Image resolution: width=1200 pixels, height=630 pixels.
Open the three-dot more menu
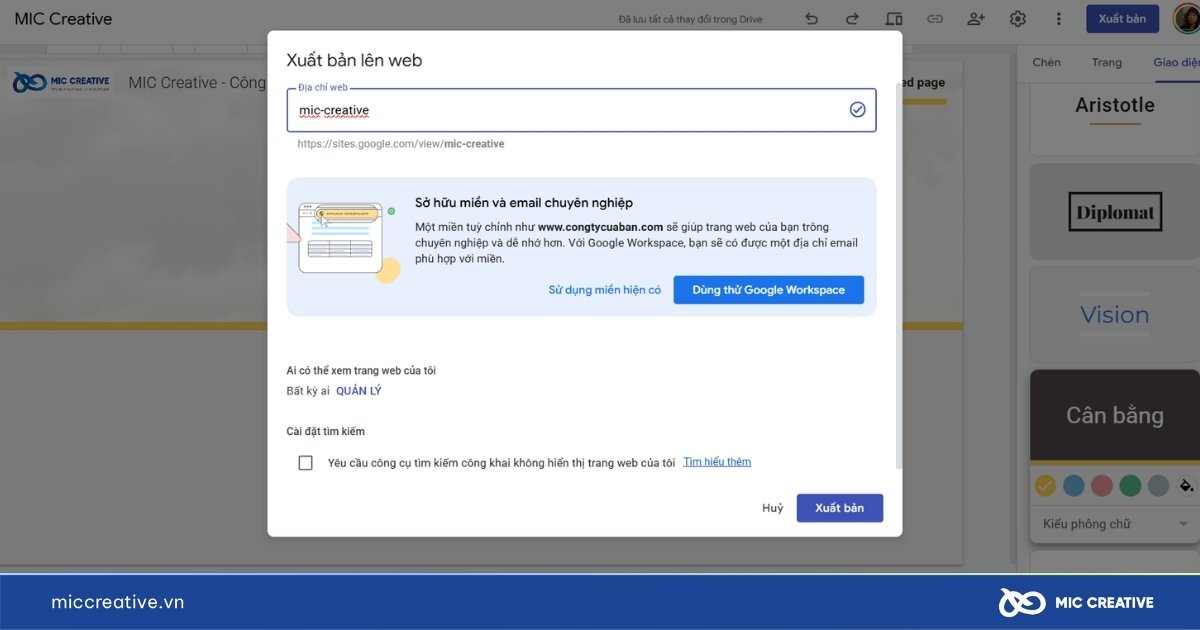(x=1059, y=19)
